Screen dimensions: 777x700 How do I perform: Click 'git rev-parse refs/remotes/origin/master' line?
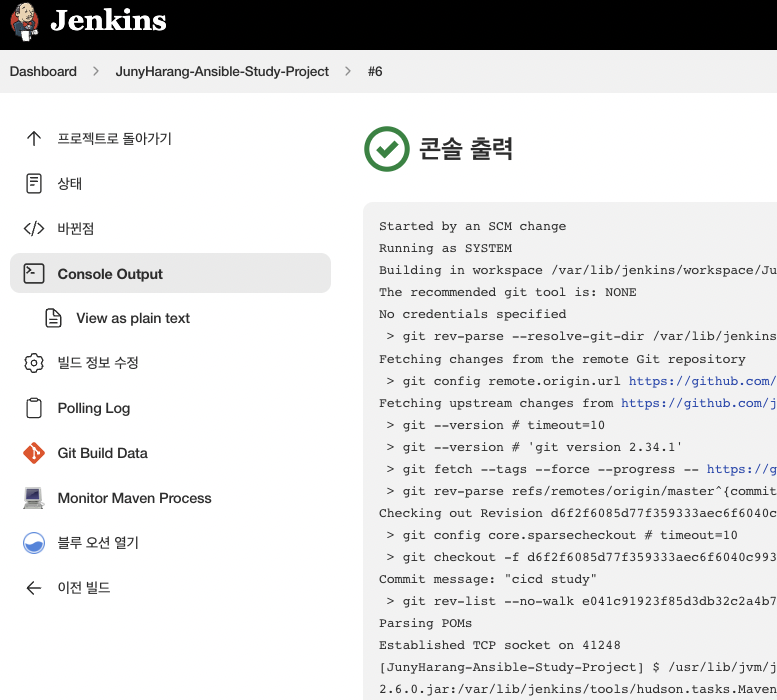(581, 491)
